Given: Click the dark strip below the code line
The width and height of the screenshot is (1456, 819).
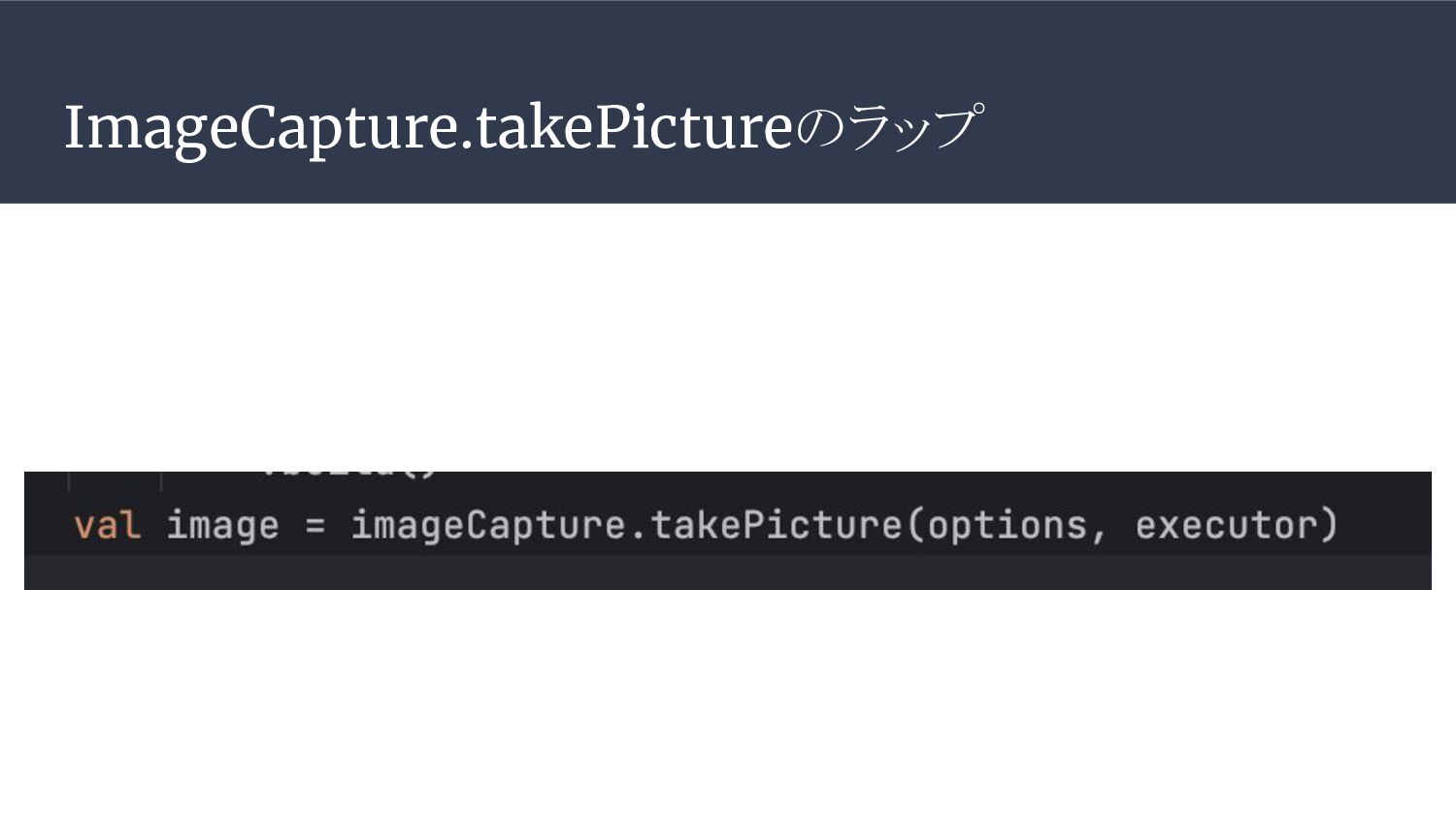Looking at the screenshot, I should coord(728,573).
